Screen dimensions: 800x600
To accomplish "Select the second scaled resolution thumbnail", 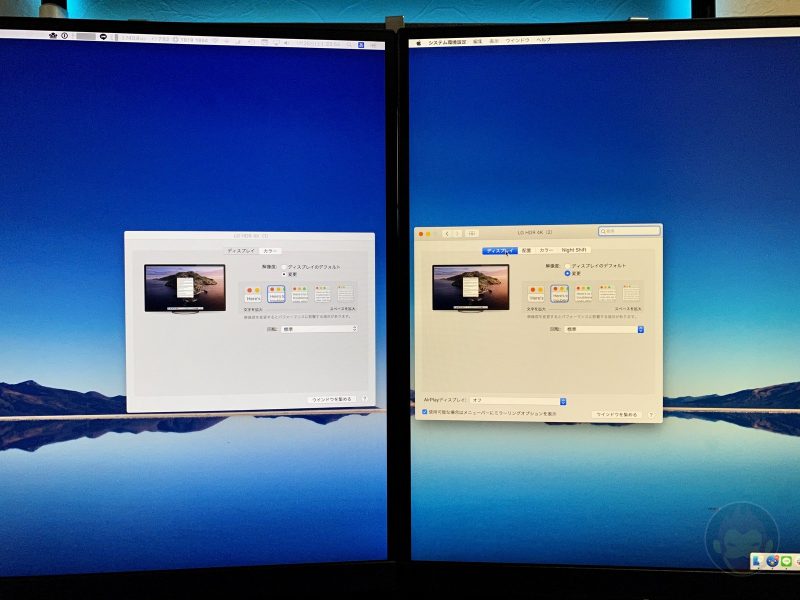I will pyautogui.click(x=559, y=293).
